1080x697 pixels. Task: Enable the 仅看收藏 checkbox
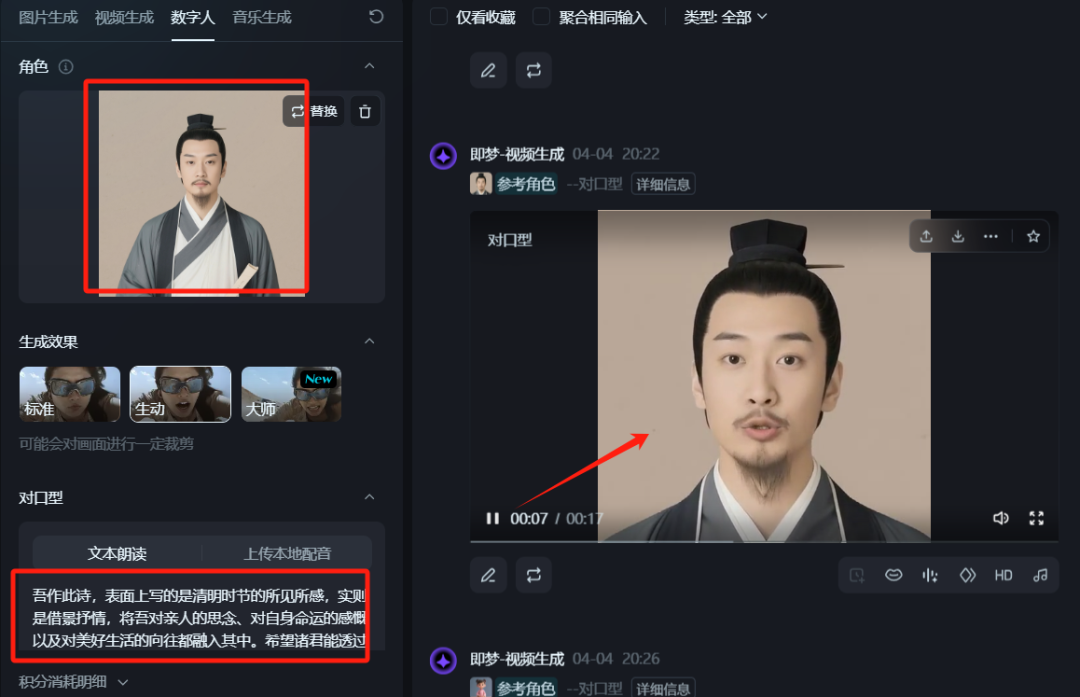click(437, 17)
